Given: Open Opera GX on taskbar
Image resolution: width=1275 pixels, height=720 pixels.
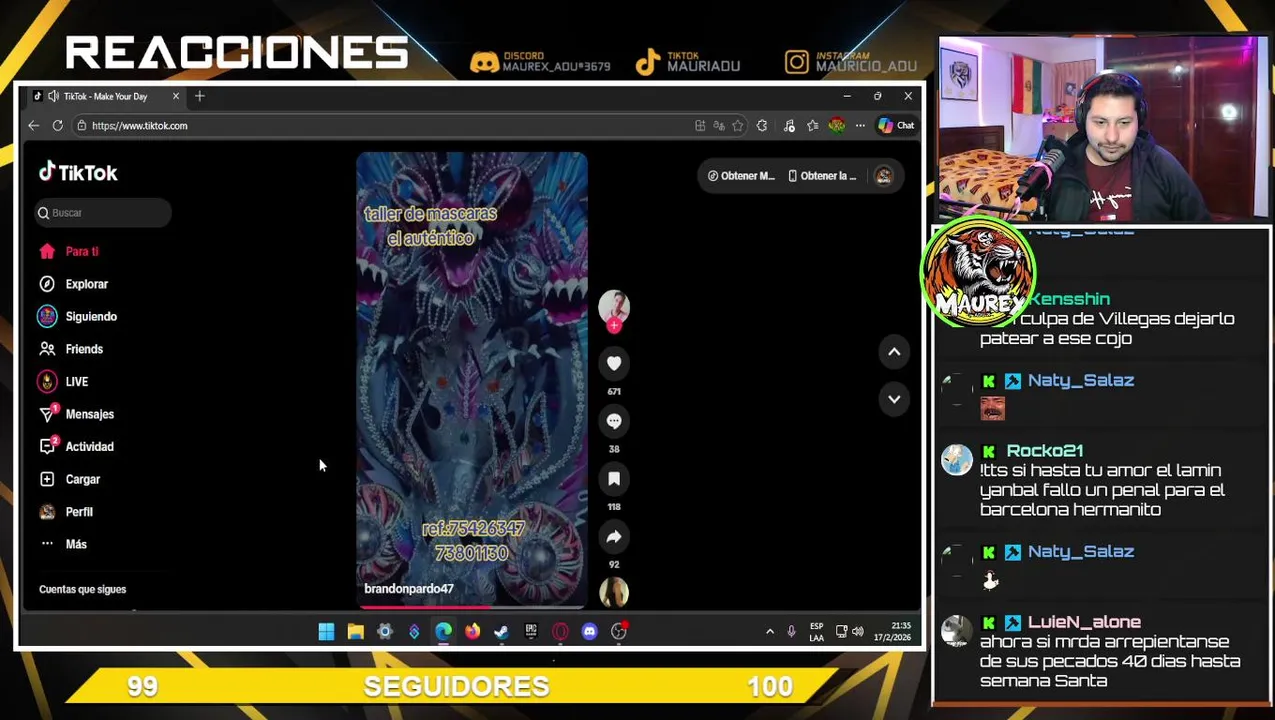Looking at the screenshot, I should click(x=560, y=631).
